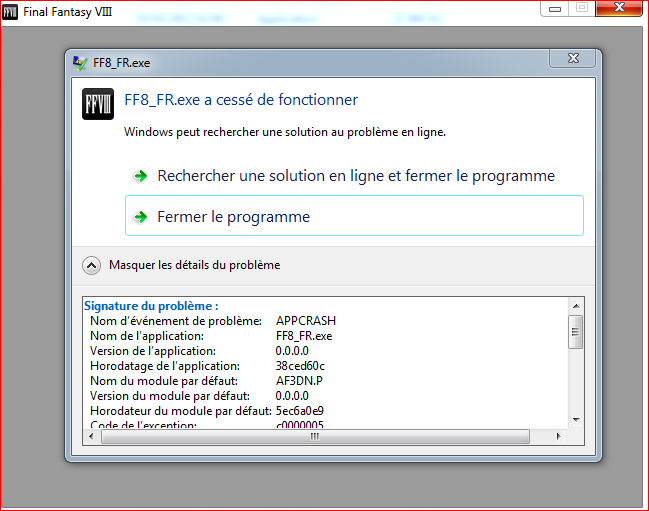Image resolution: width=649 pixels, height=511 pixels.
Task: Click the 38ced60c timestamp value
Action: pyautogui.click(x=300, y=366)
